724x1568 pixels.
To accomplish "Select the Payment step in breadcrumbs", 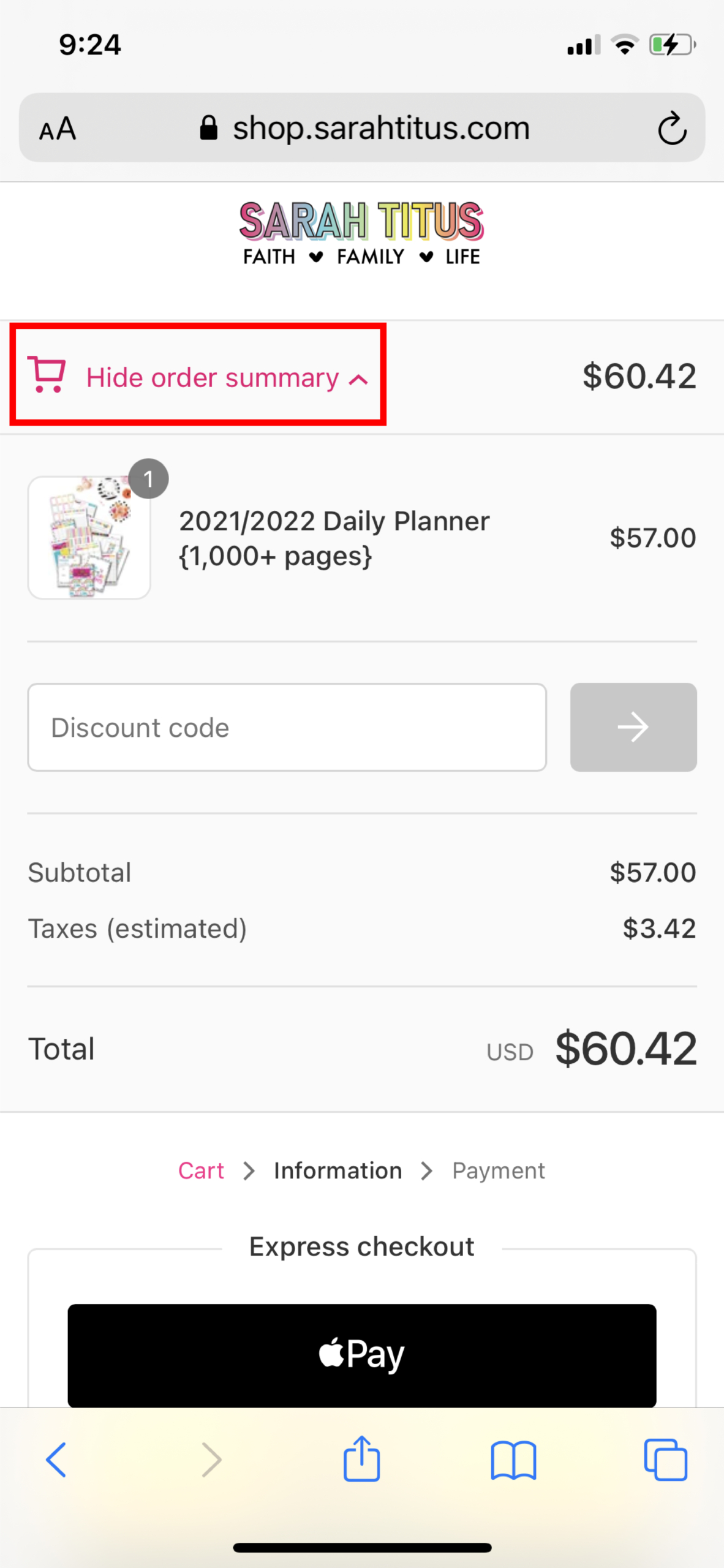I will point(498,1170).
